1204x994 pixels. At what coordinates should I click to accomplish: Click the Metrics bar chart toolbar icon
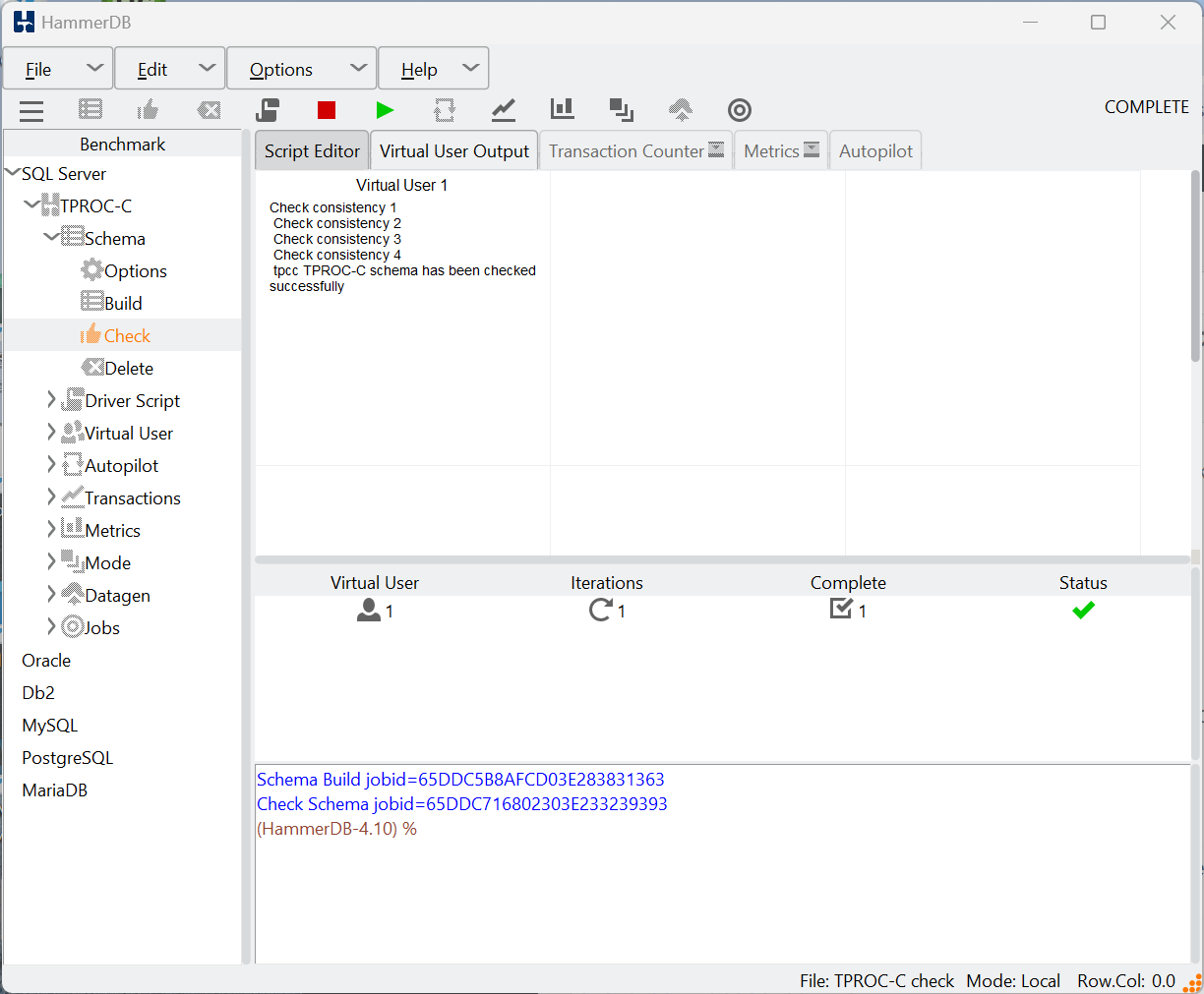click(563, 108)
